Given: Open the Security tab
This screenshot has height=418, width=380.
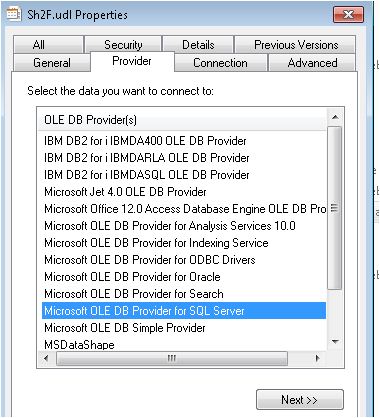Looking at the screenshot, I should [x=123, y=45].
